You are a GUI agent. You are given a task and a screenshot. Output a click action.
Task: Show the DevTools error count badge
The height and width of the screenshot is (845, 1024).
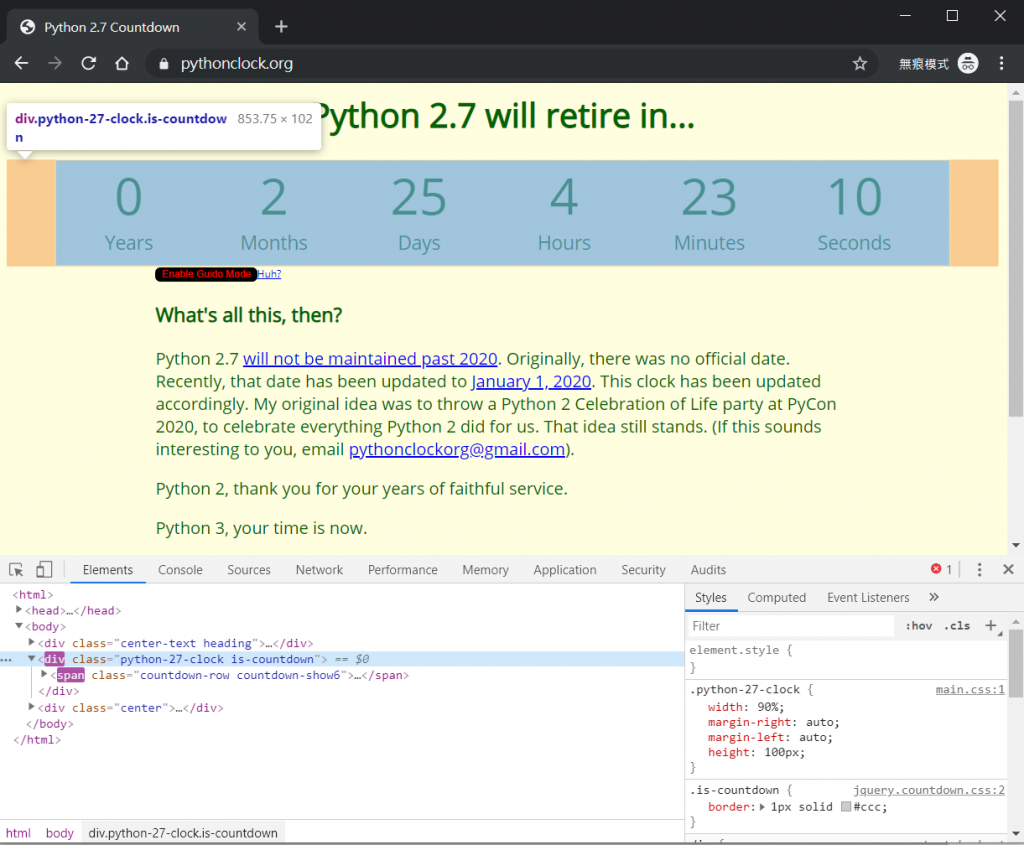click(941, 569)
